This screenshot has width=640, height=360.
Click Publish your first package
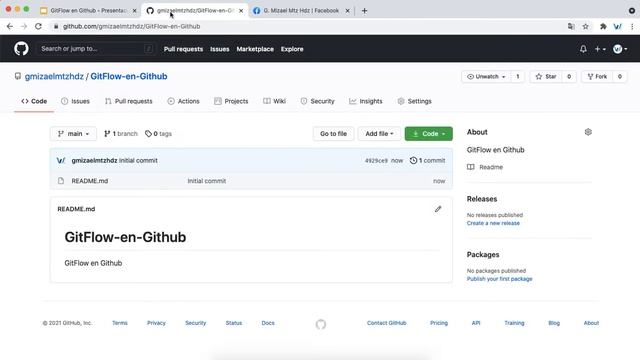point(500,279)
